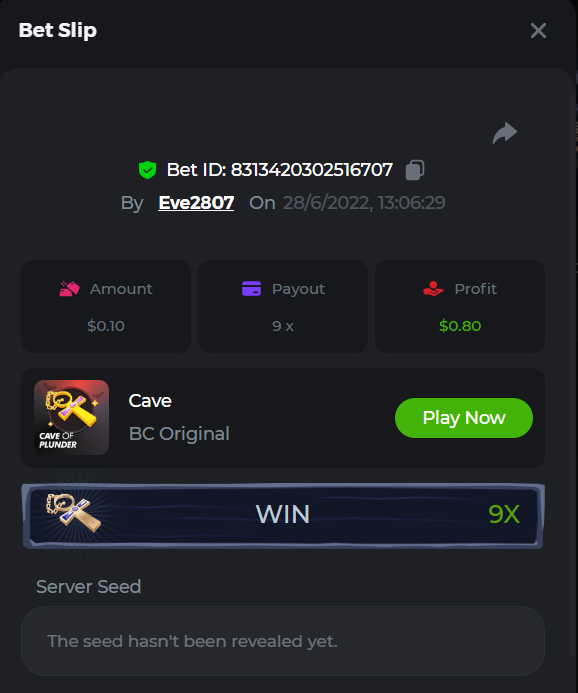The width and height of the screenshot is (578, 693).
Task: Click the green verified shield icon
Action: point(147,170)
